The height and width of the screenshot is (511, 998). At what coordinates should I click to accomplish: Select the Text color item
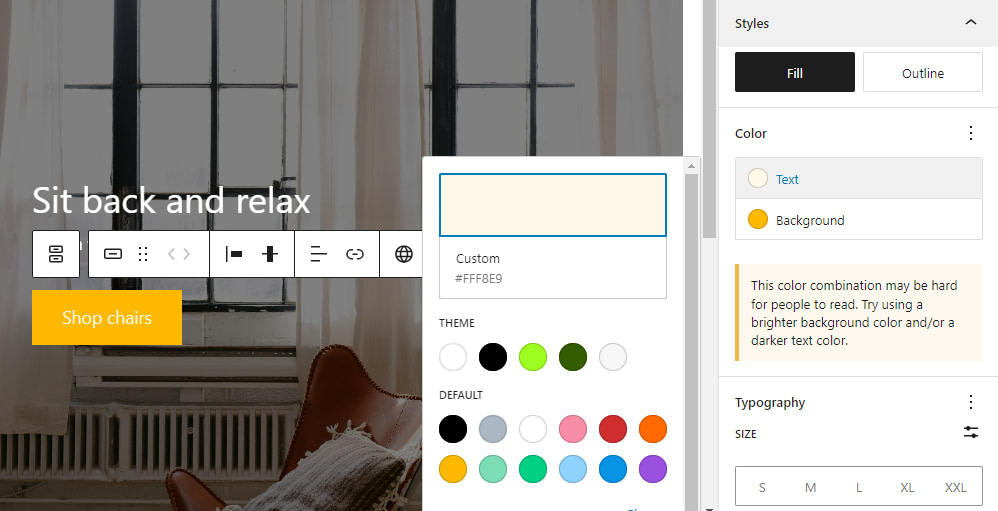(x=859, y=179)
